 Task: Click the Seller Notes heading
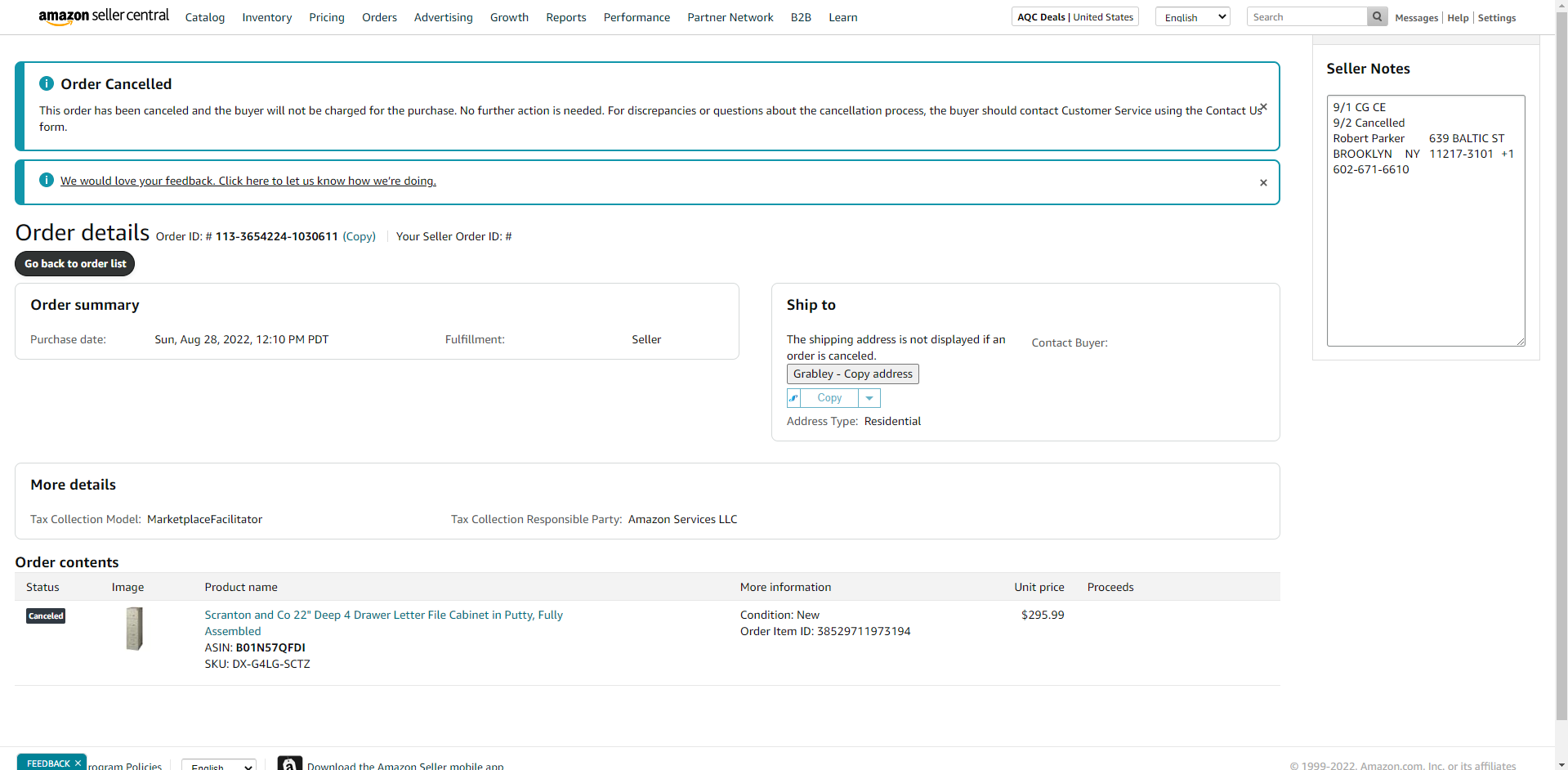click(1369, 69)
